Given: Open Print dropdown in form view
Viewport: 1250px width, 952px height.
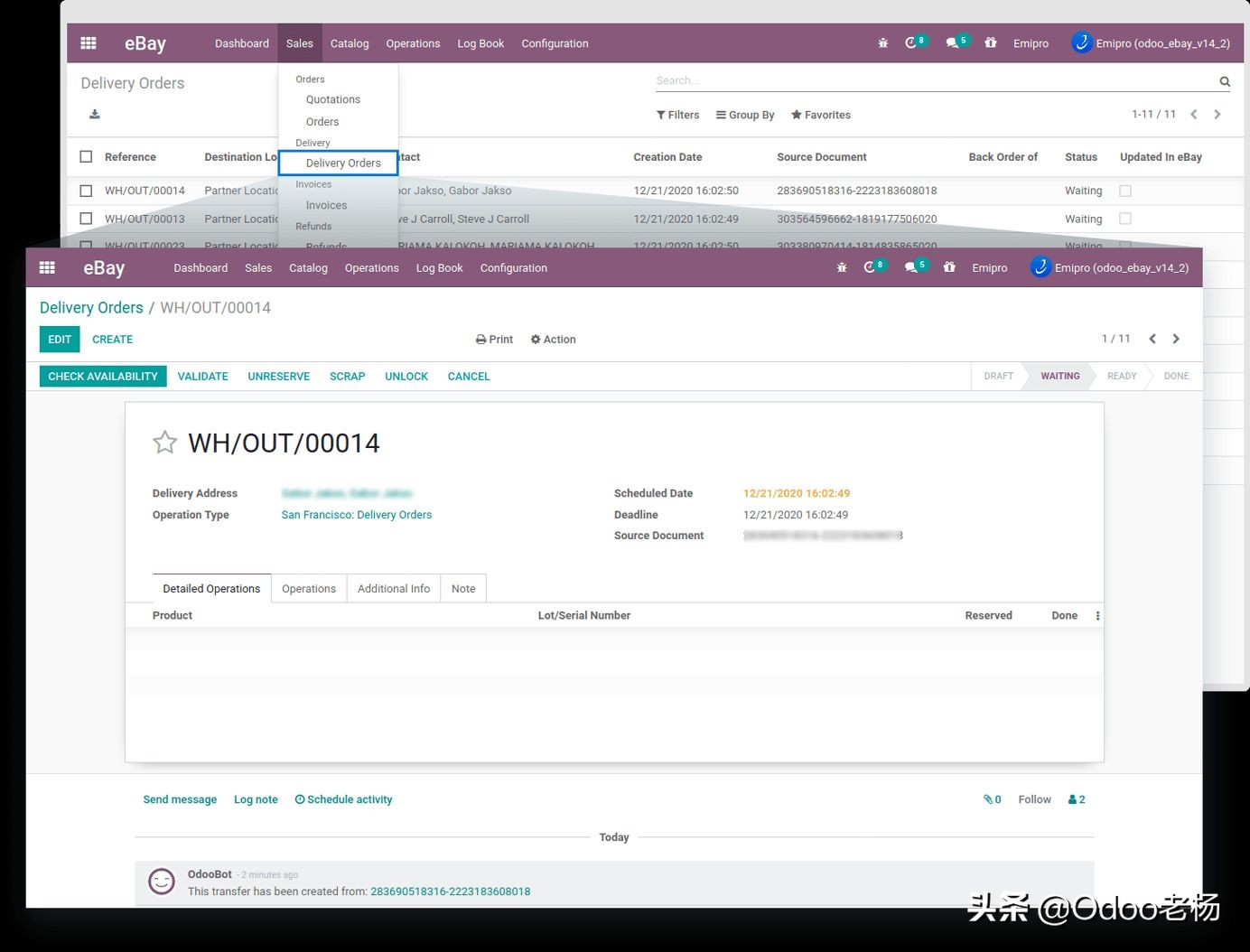Looking at the screenshot, I should (x=494, y=340).
